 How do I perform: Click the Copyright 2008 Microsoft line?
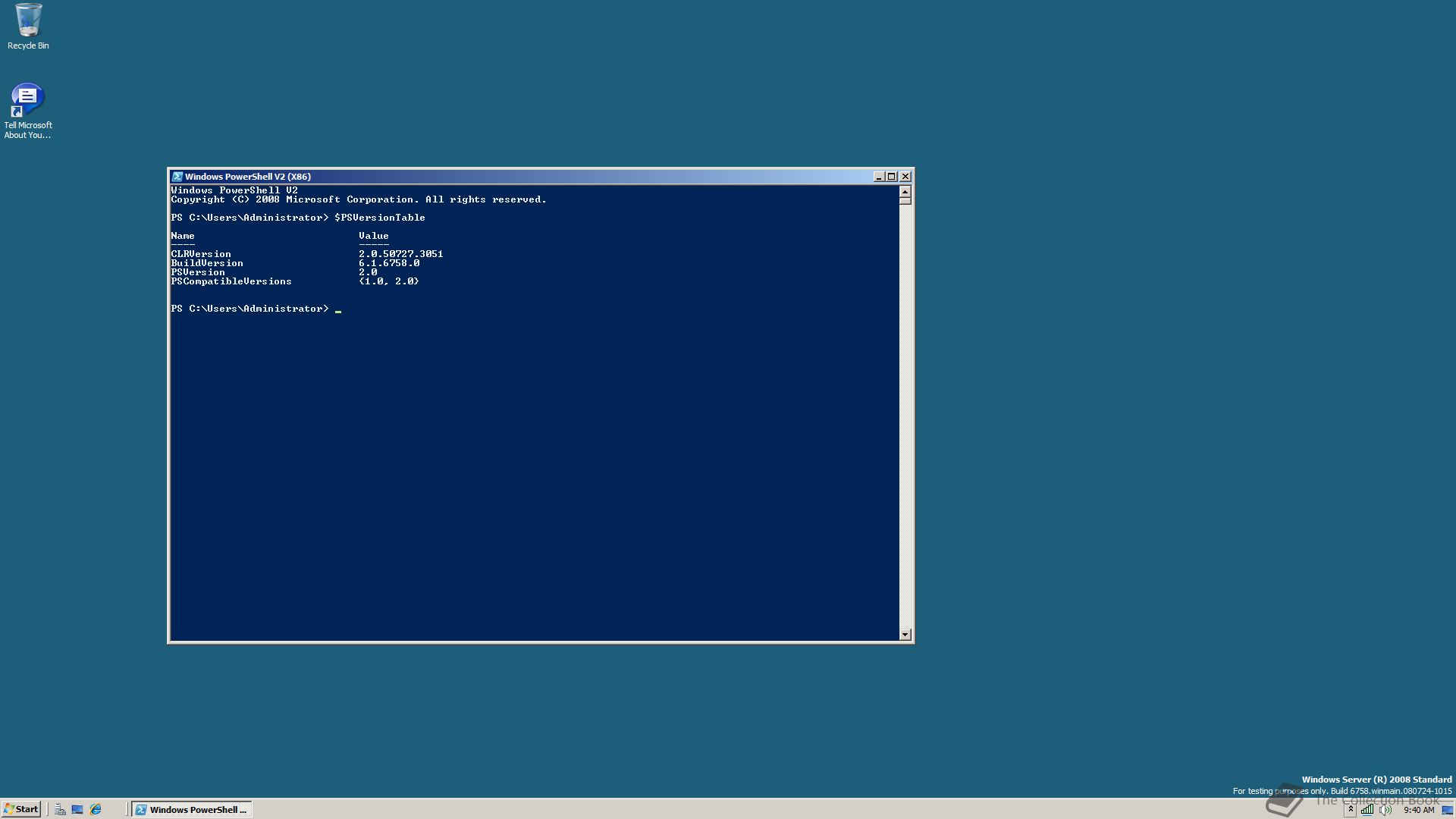(359, 199)
